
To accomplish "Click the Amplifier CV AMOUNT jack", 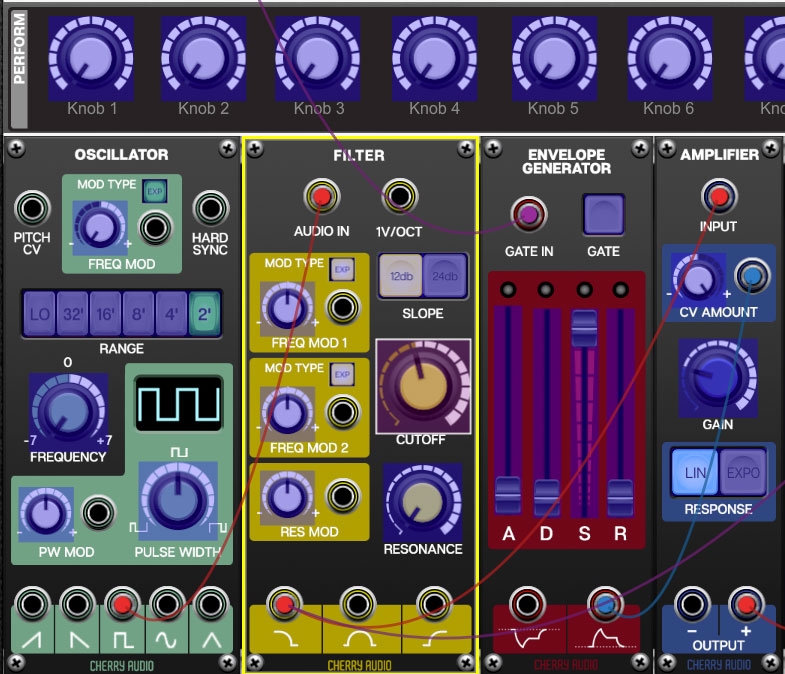I will point(752,276).
